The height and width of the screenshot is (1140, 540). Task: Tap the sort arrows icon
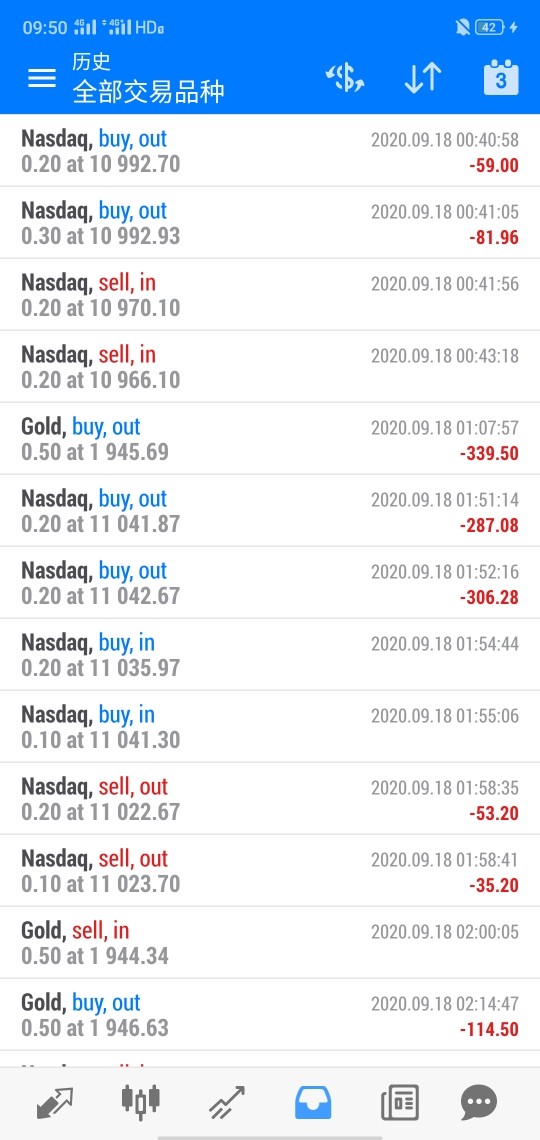click(x=422, y=78)
